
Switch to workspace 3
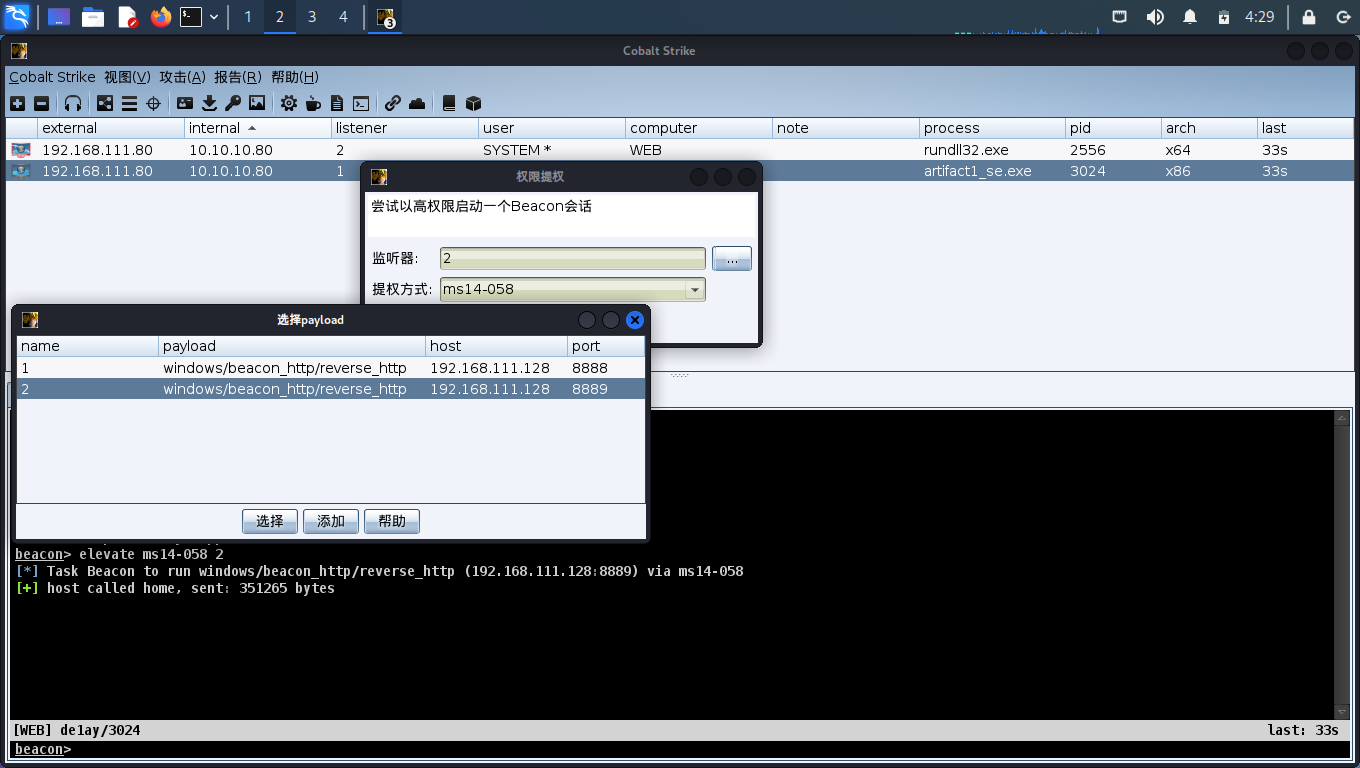(x=312, y=17)
